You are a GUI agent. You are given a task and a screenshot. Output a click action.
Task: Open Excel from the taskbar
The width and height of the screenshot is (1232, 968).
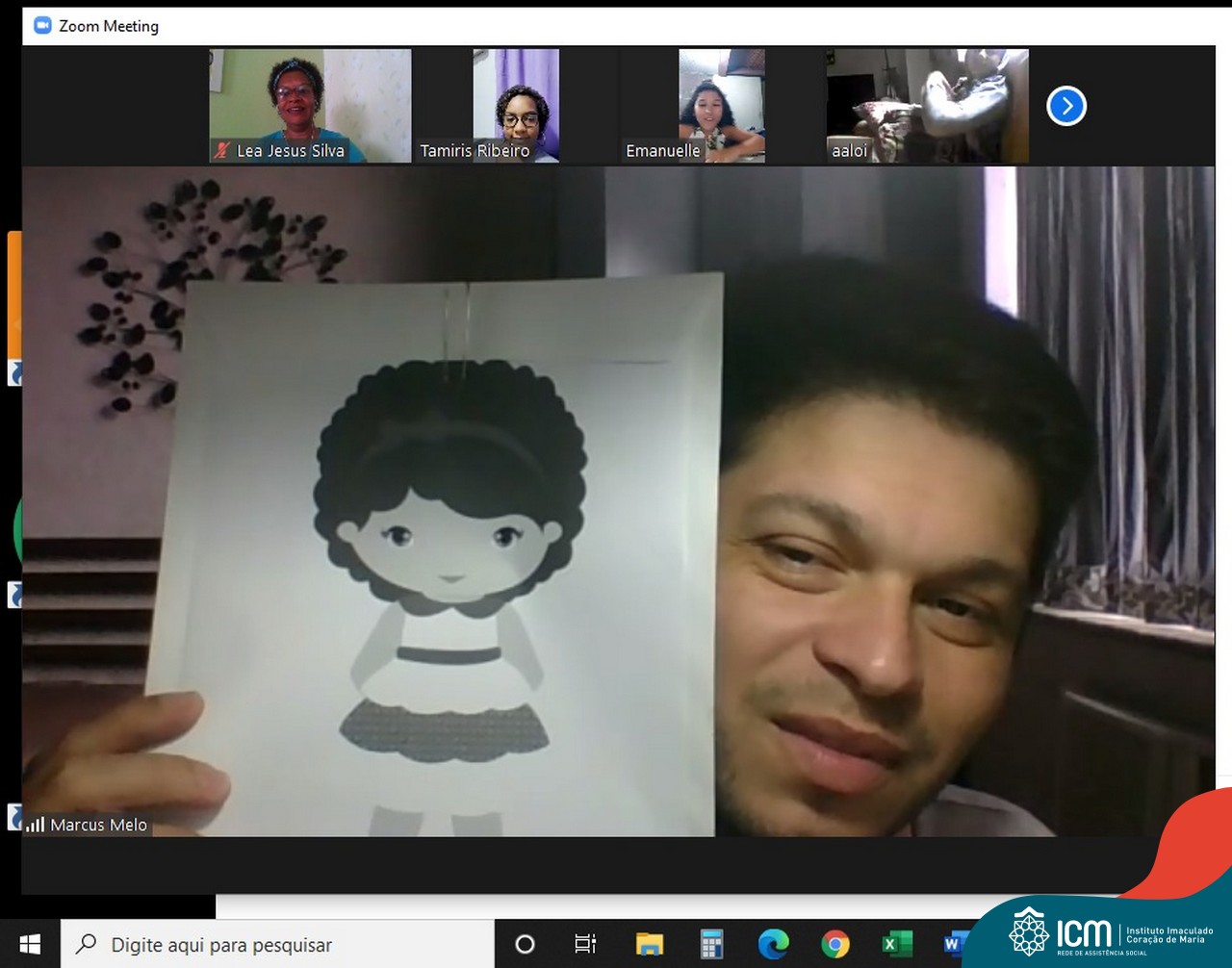click(896, 944)
